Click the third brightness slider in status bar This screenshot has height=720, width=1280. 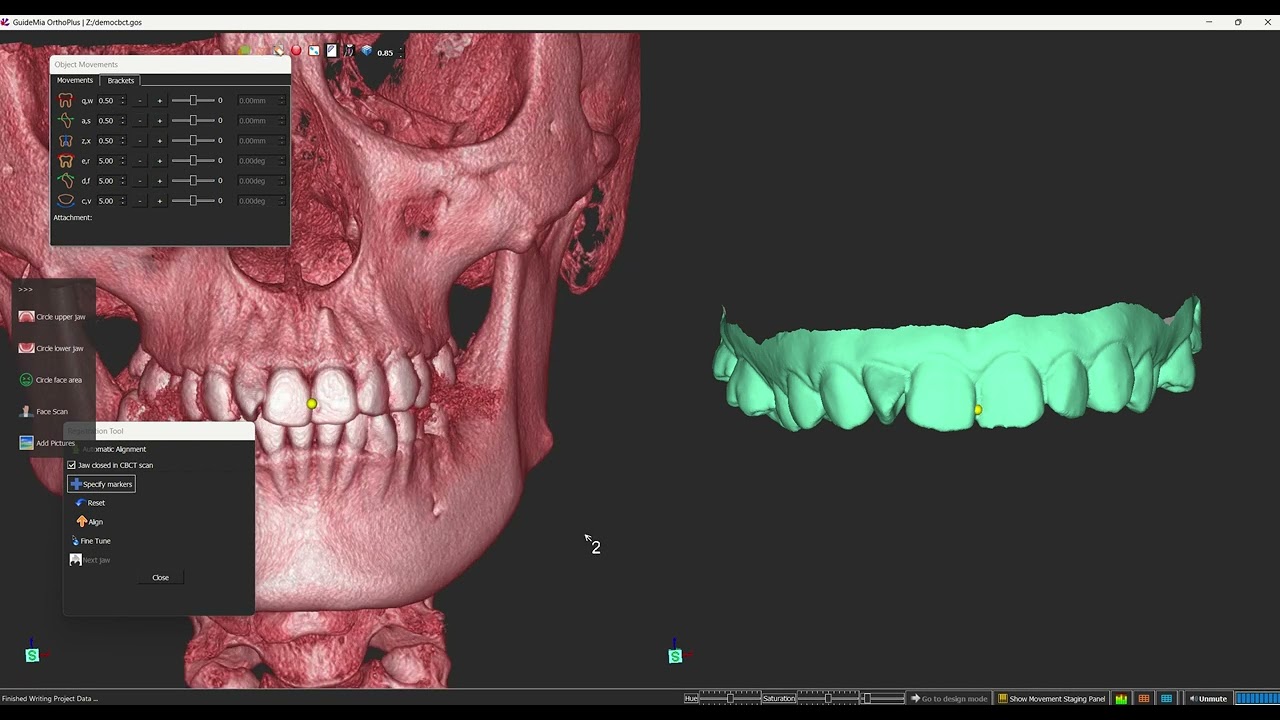click(882, 699)
